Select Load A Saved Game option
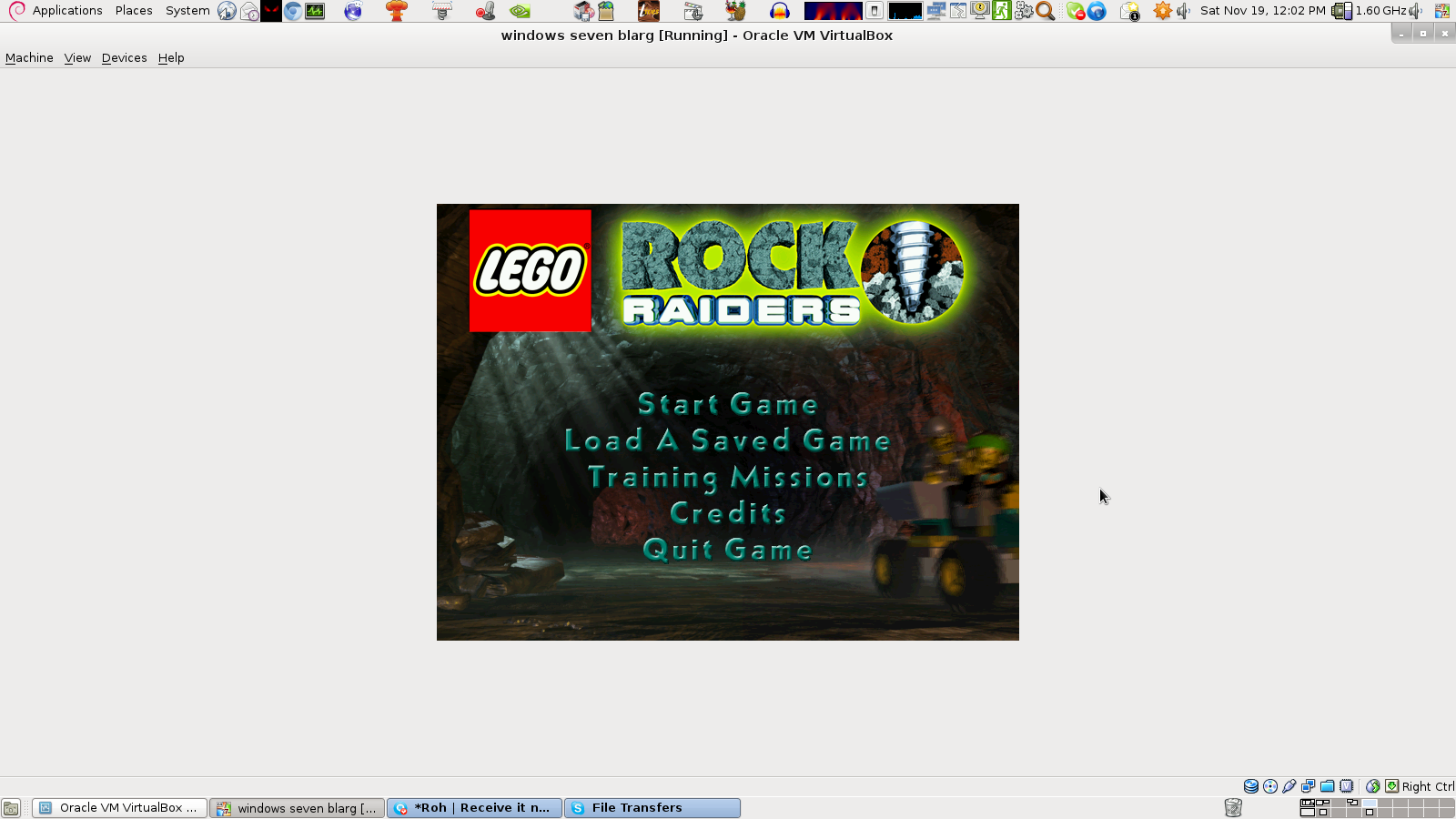1456x819 pixels. pos(728,440)
